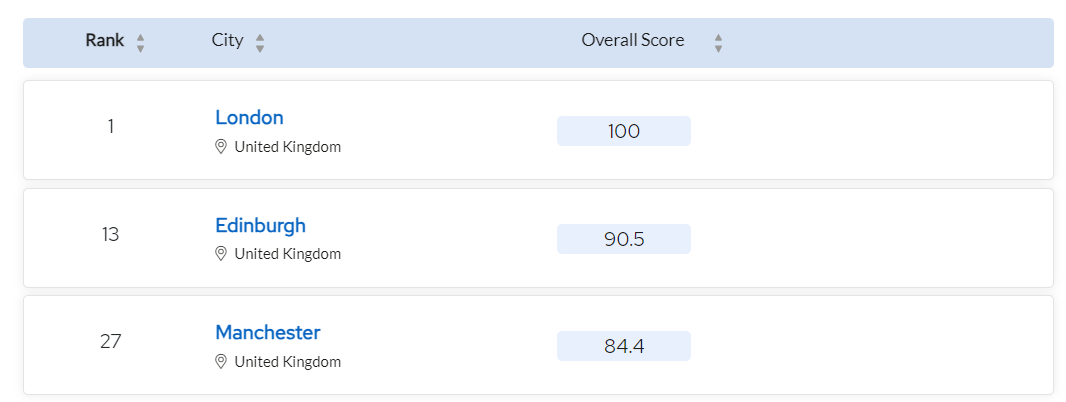Sort table by the City column header
The height and width of the screenshot is (402, 1066).
click(227, 41)
